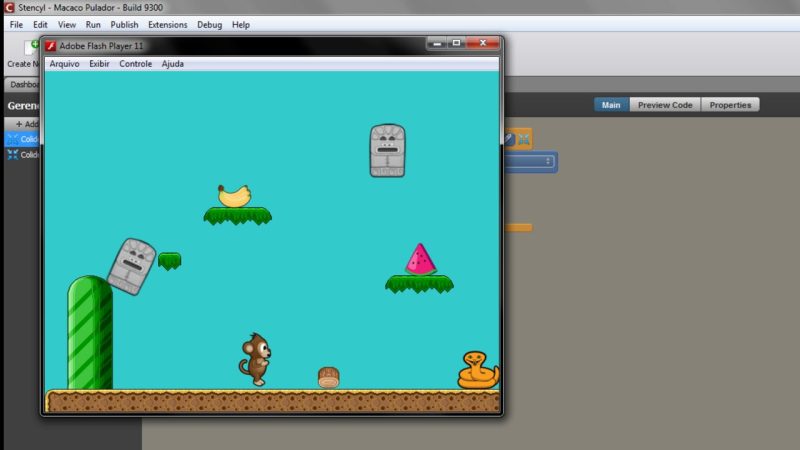Image resolution: width=800 pixels, height=450 pixels.
Task: Open Exibir menu in Flash Player
Action: tap(99, 64)
